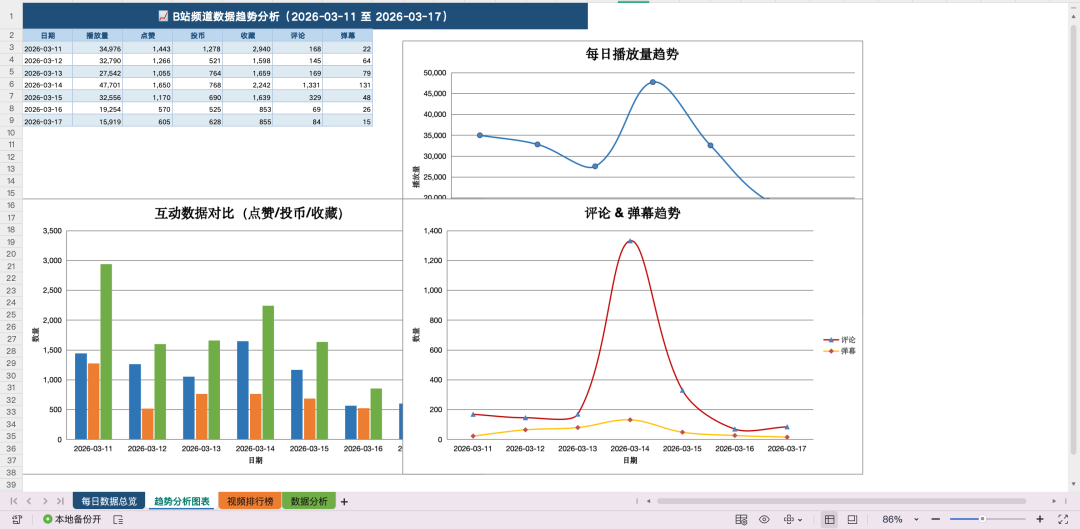The image size is (1080, 529).
Task: Click the 播放量 vertical axis title
Action: 415,177
